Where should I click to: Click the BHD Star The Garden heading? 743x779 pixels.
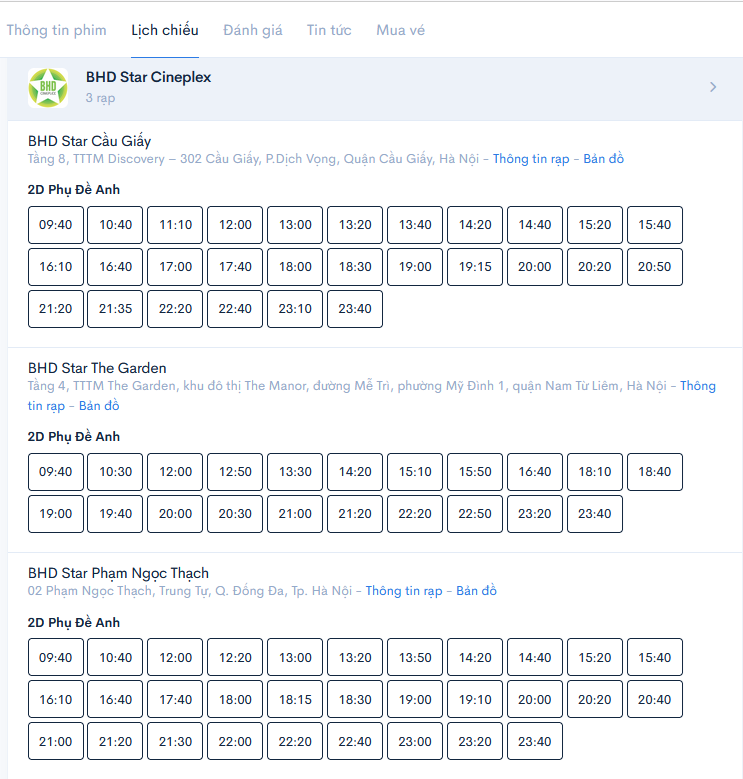(x=97, y=368)
